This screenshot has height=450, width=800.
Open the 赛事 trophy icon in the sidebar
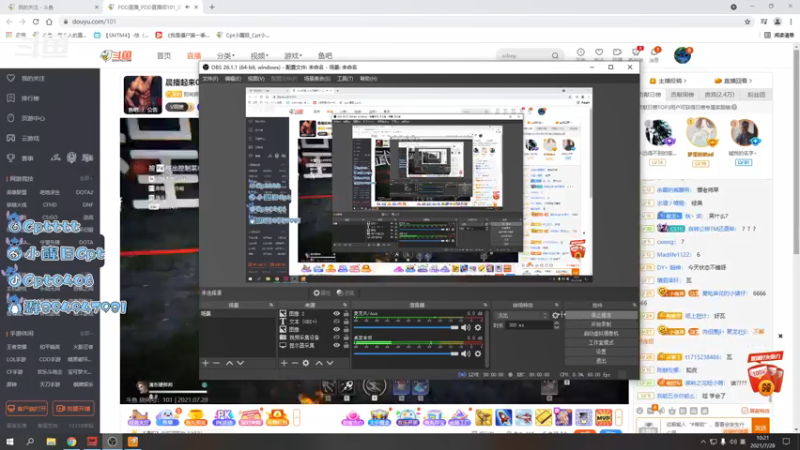(x=11, y=158)
